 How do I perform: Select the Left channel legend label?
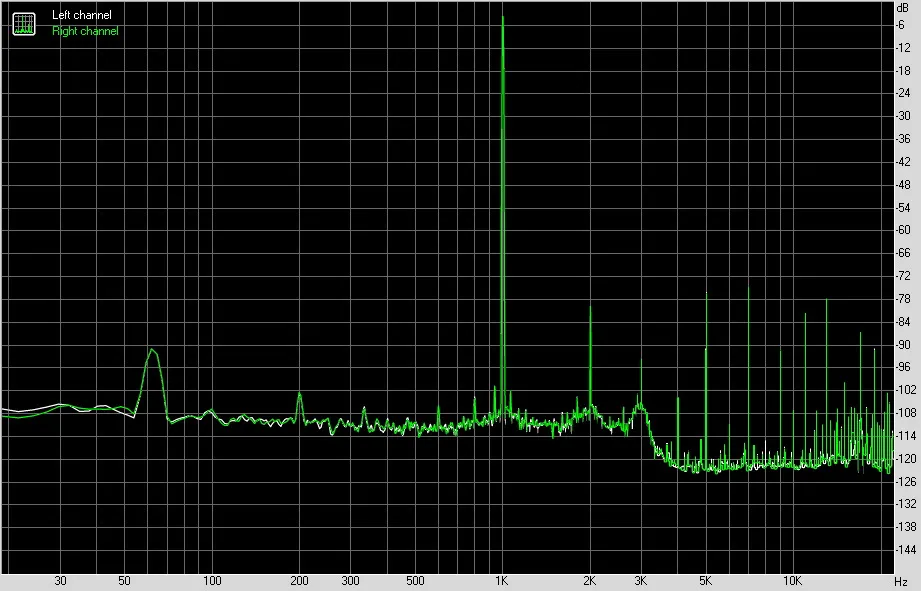coord(82,15)
